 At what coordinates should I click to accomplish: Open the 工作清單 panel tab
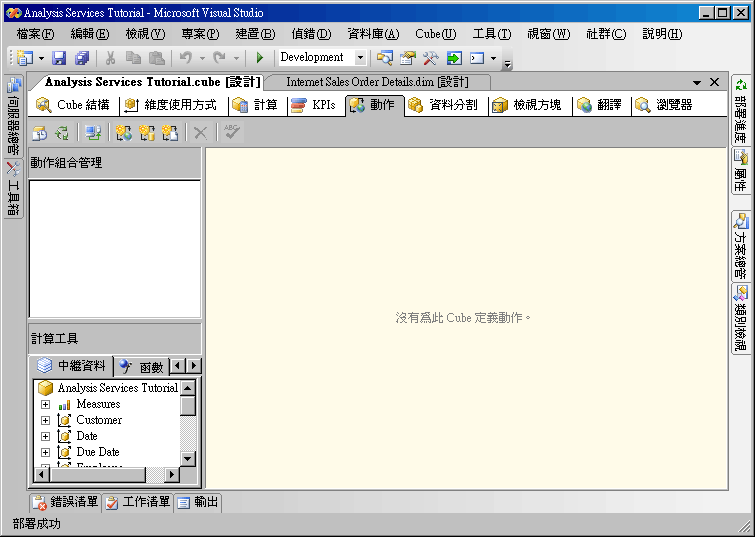point(138,502)
